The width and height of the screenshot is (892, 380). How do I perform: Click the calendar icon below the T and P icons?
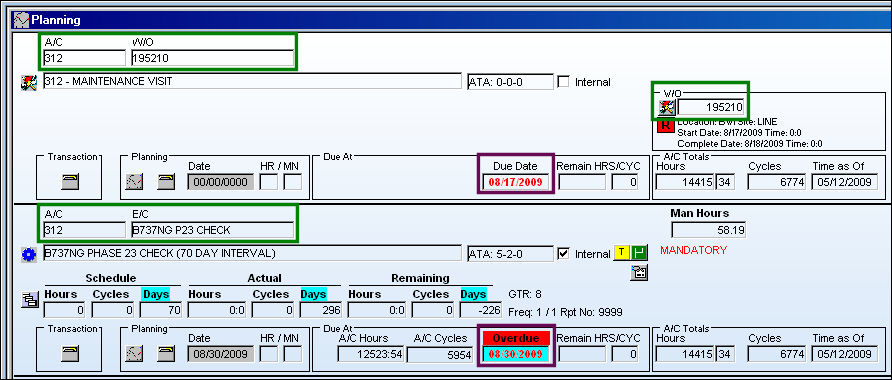639,273
